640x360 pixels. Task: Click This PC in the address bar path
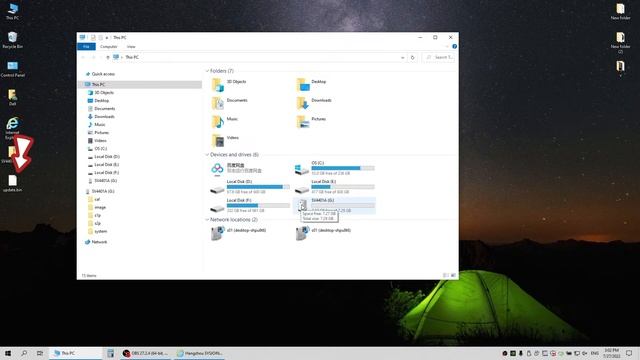coord(132,58)
